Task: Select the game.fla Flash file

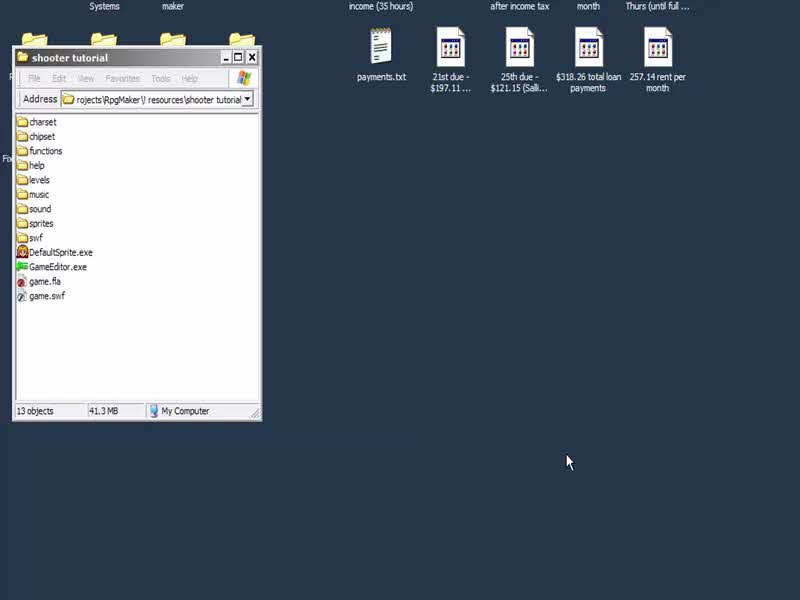Action: point(44,282)
